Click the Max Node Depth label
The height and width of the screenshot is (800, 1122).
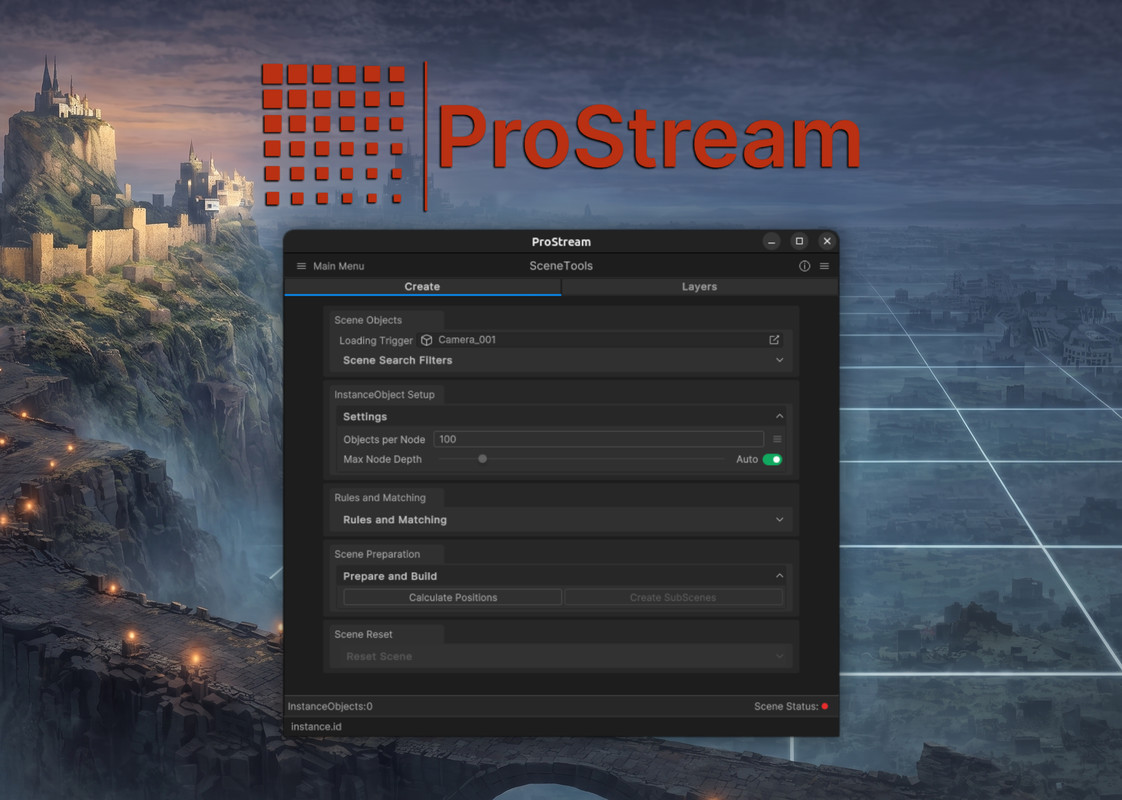[383, 459]
